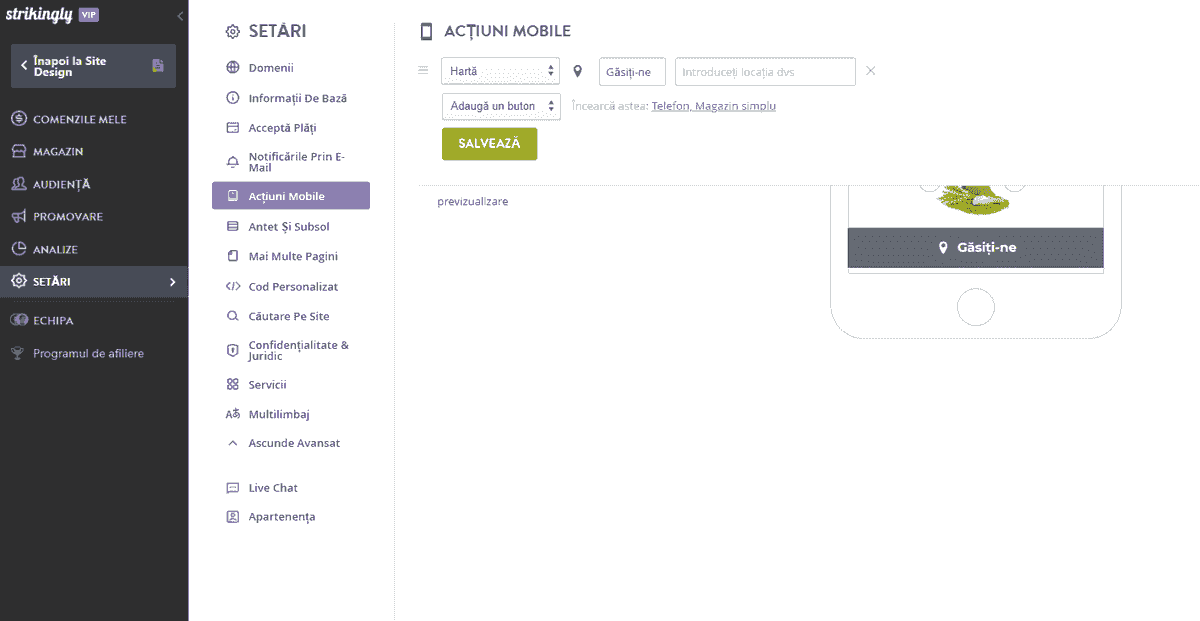Screen dimensions: 1200x621
Task: Click the Confidențialitate & Juridic shield icon
Action: point(233,350)
